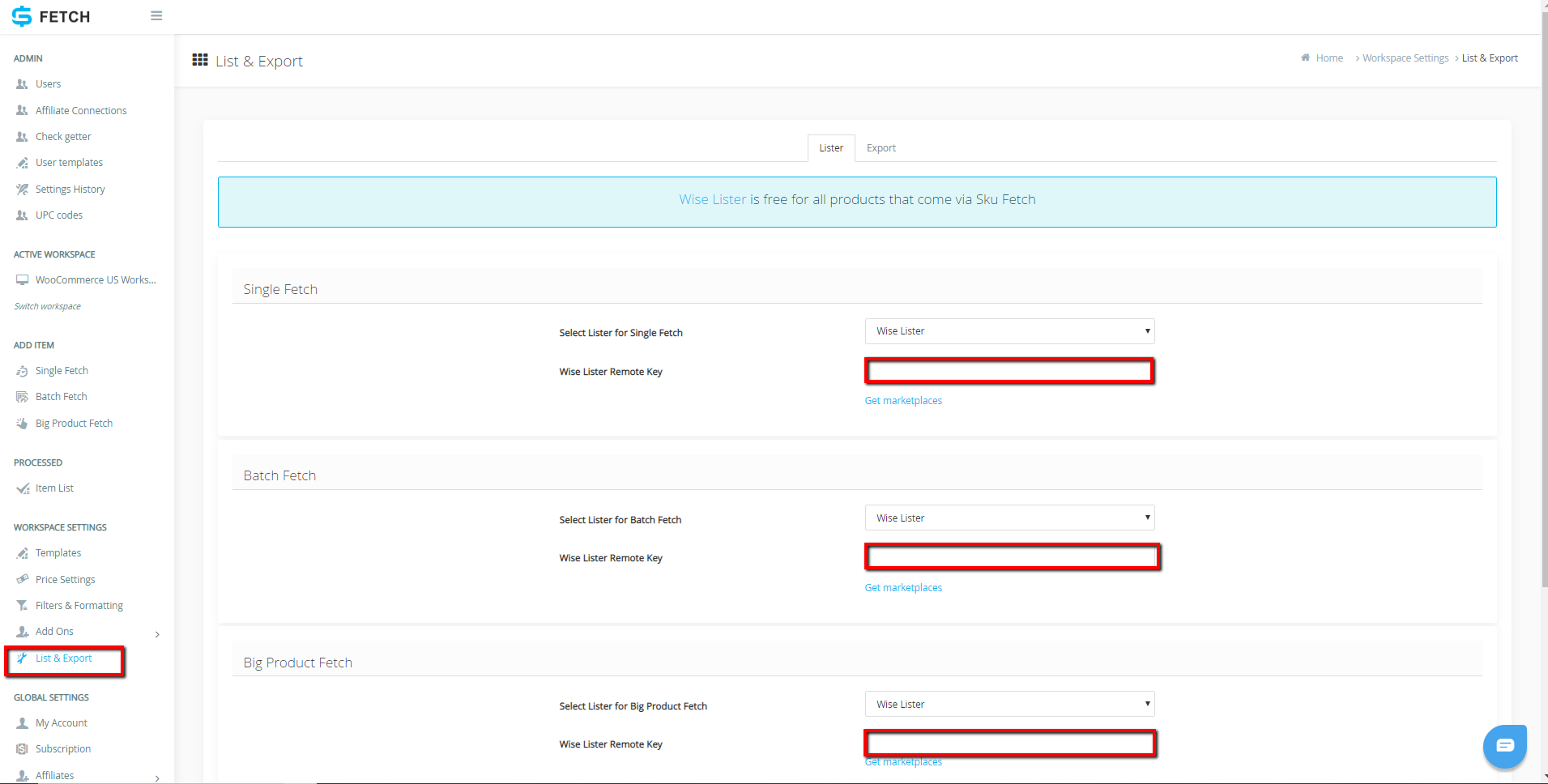Open Item List menu item
1548x784 pixels.
pos(54,488)
